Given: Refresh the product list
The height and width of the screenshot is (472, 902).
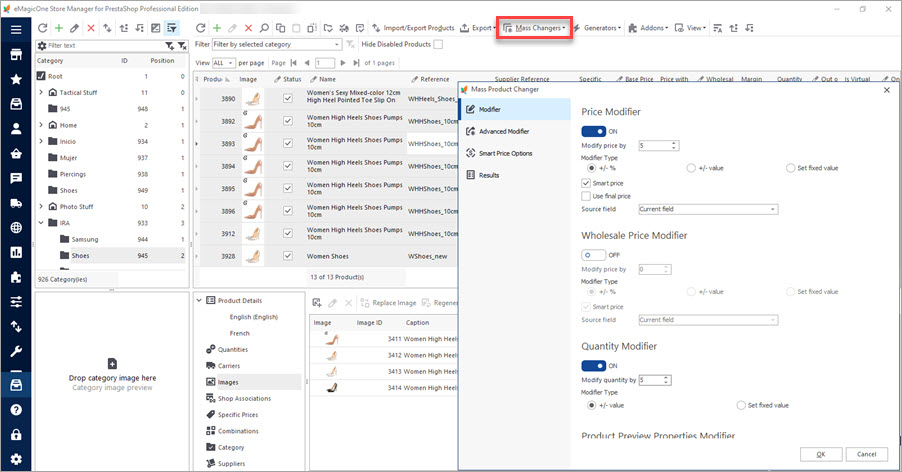Looking at the screenshot, I should coord(200,28).
